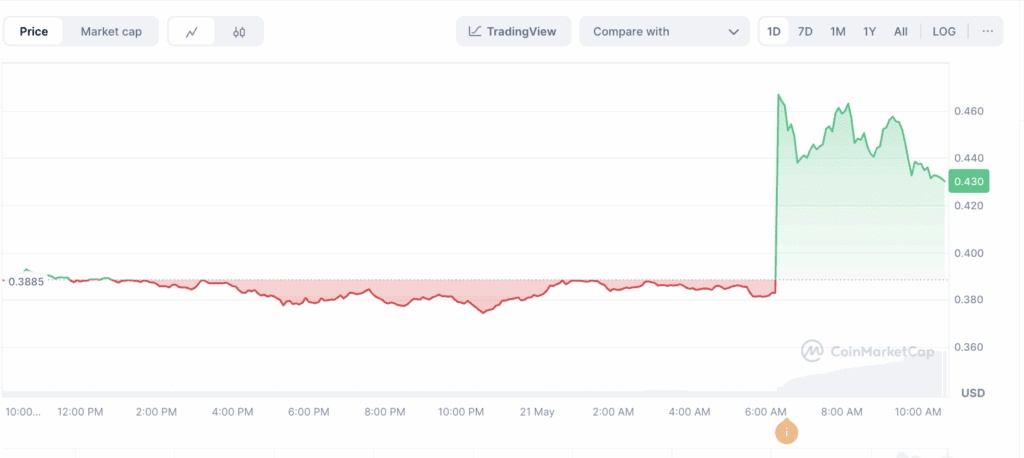This screenshot has height=458, width=1024.
Task: Open the TradingView chart button
Action: click(513, 31)
